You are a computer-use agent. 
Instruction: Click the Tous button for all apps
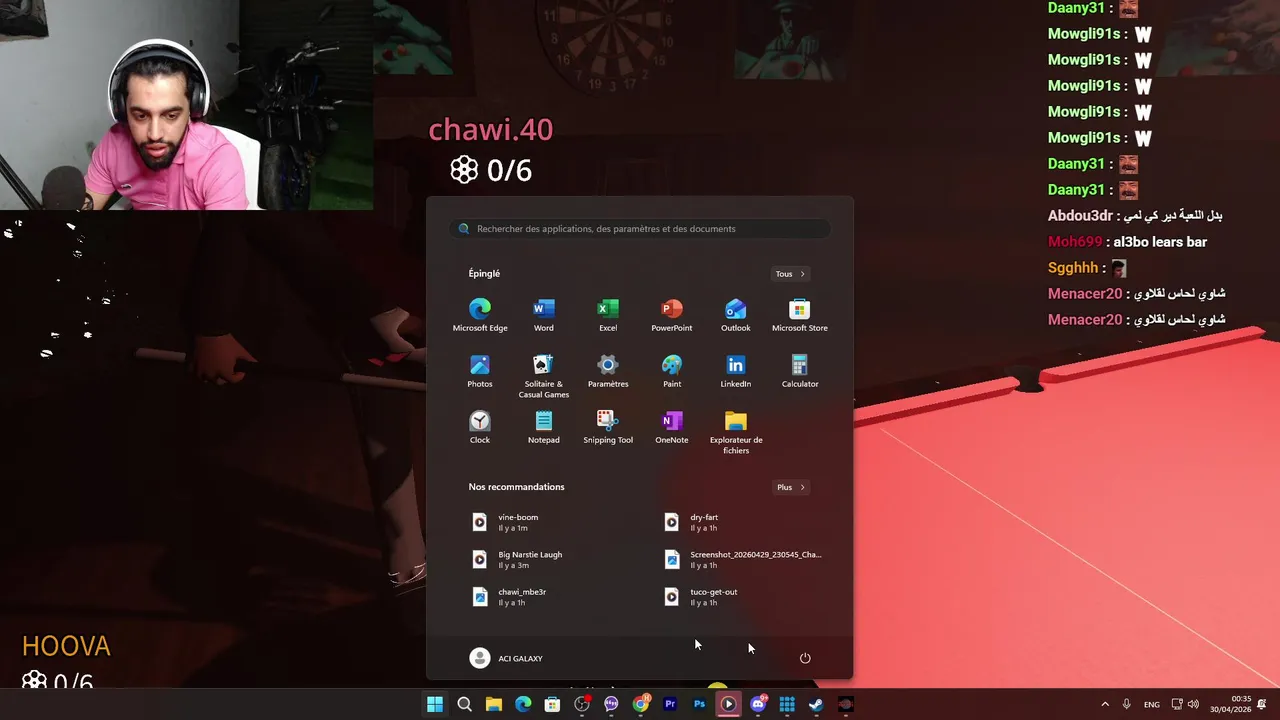(x=790, y=274)
